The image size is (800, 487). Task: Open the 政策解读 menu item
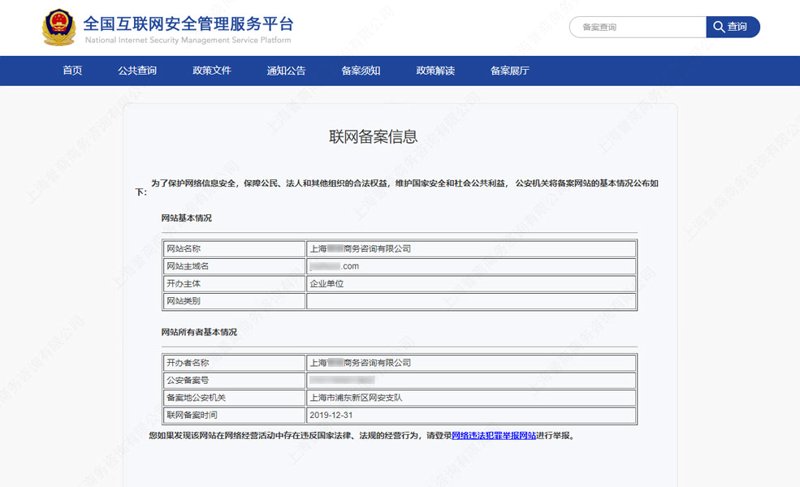tap(435, 70)
